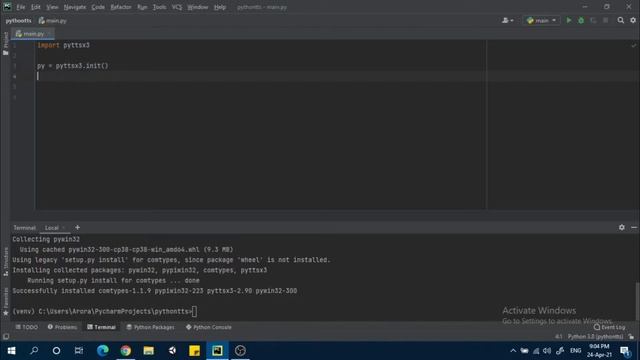Image resolution: width=640 pixels, height=360 pixels.
Task: Click pythontts project breadcrumb
Action: point(18,20)
